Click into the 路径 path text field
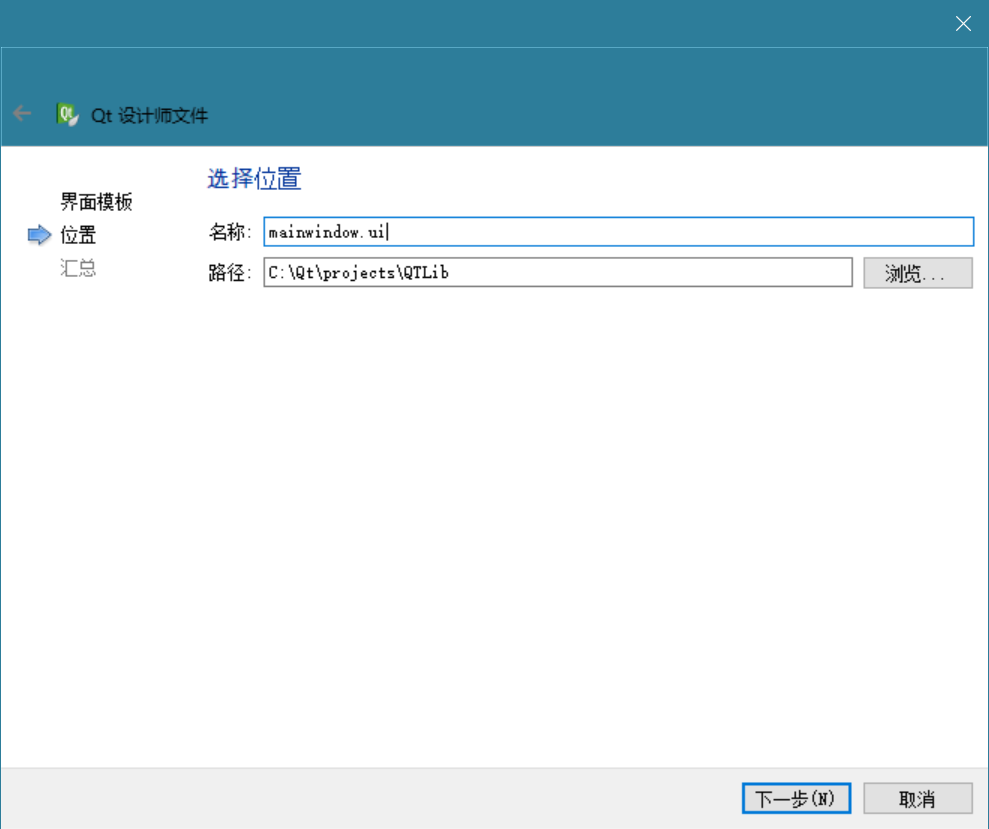 [557, 272]
